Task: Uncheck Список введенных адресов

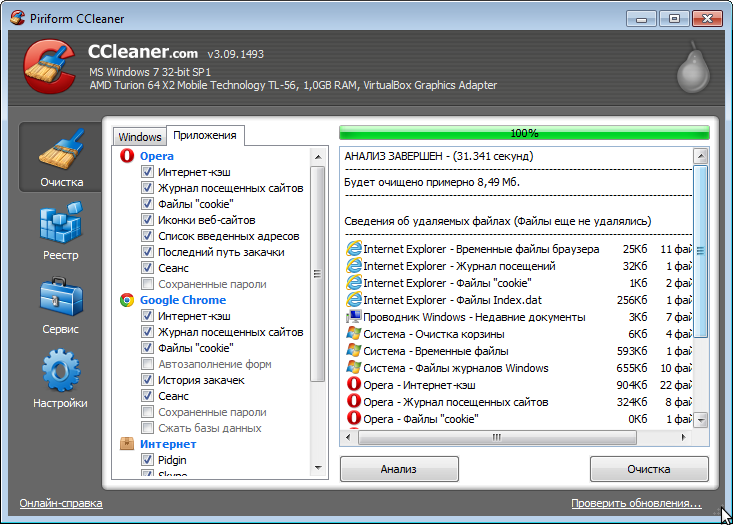Action: click(147, 236)
